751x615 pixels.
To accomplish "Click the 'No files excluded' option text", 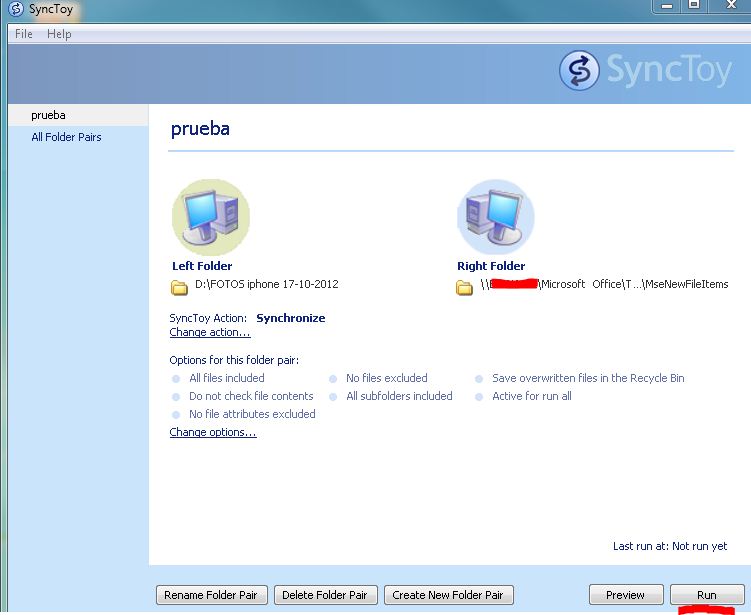I will (387, 378).
